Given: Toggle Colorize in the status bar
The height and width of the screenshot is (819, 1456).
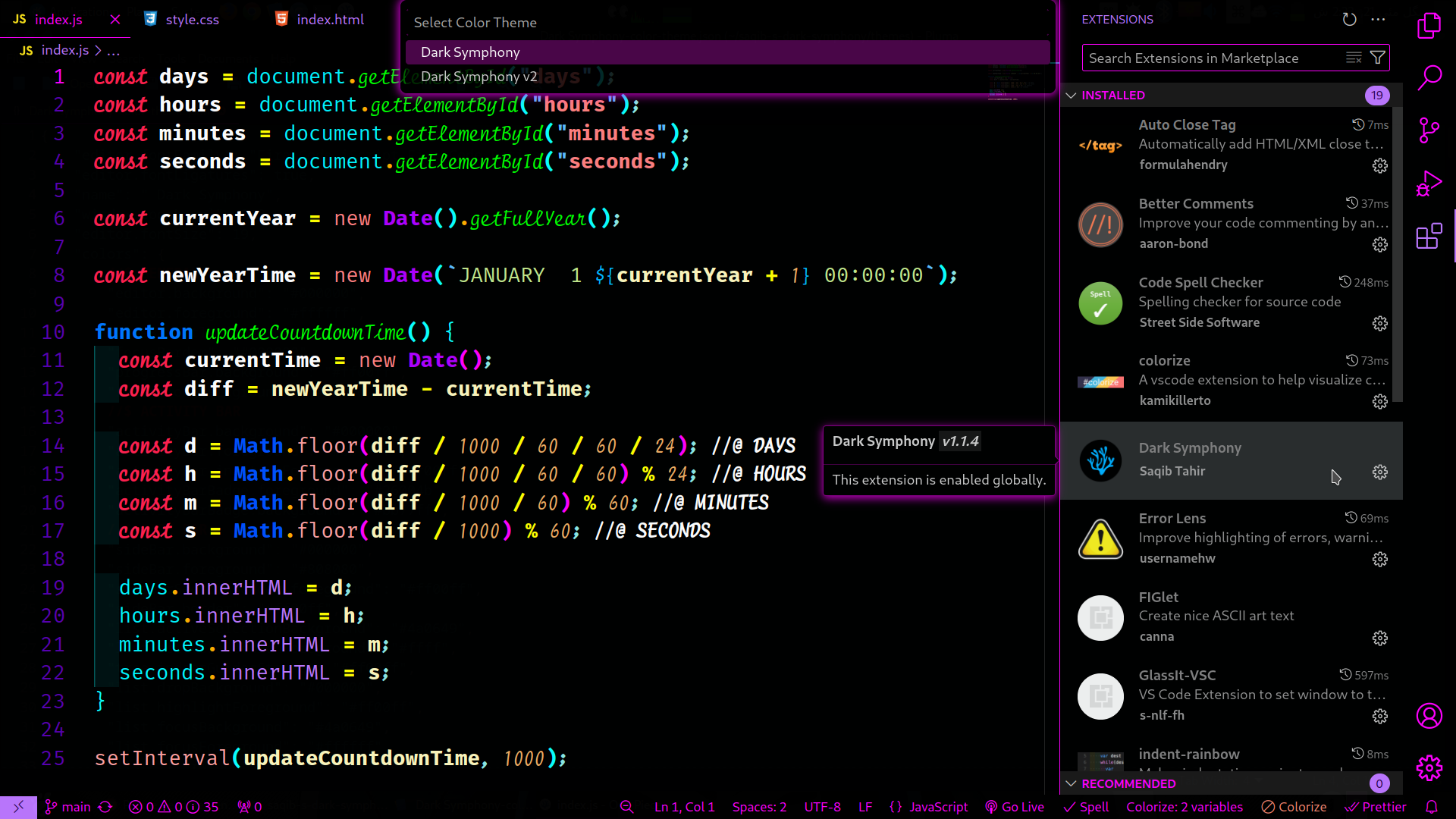Looking at the screenshot, I should pos(1294,807).
